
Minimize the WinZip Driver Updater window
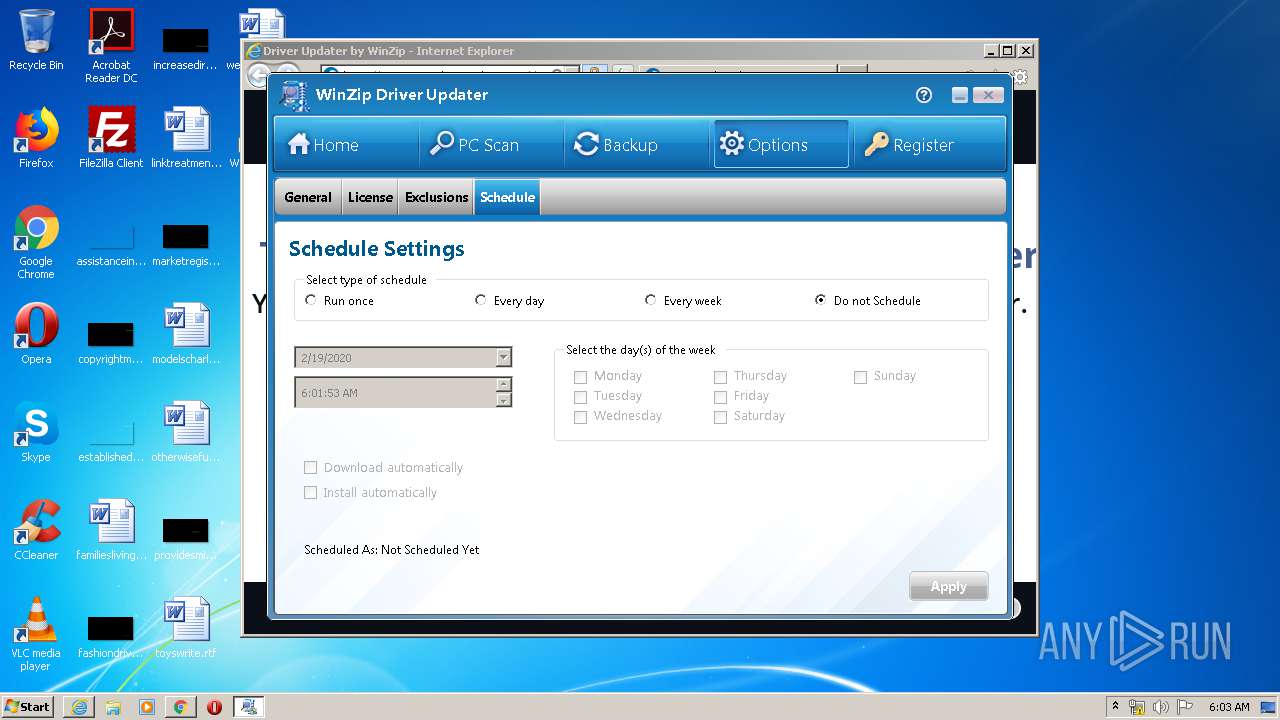tap(959, 95)
